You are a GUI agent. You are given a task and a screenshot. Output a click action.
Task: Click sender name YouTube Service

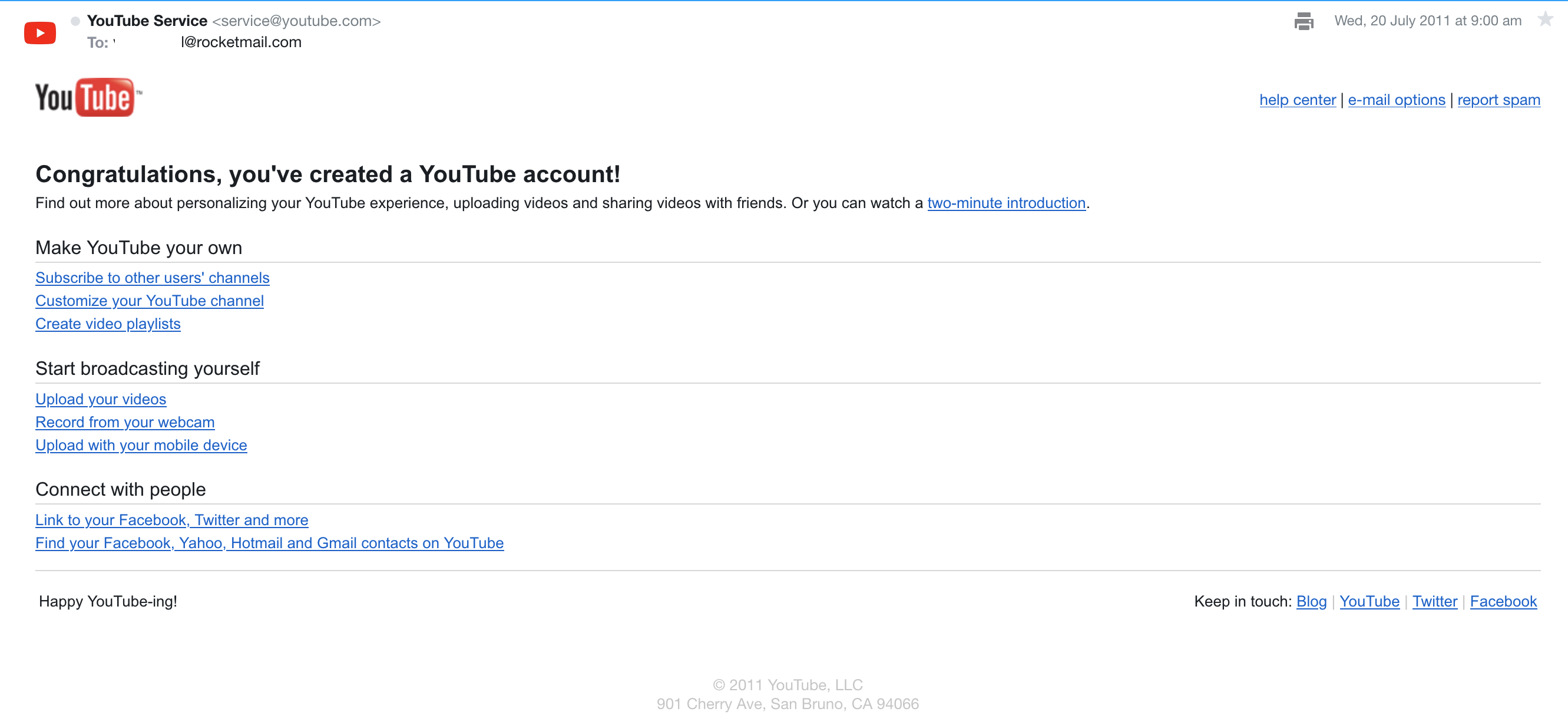[147, 21]
